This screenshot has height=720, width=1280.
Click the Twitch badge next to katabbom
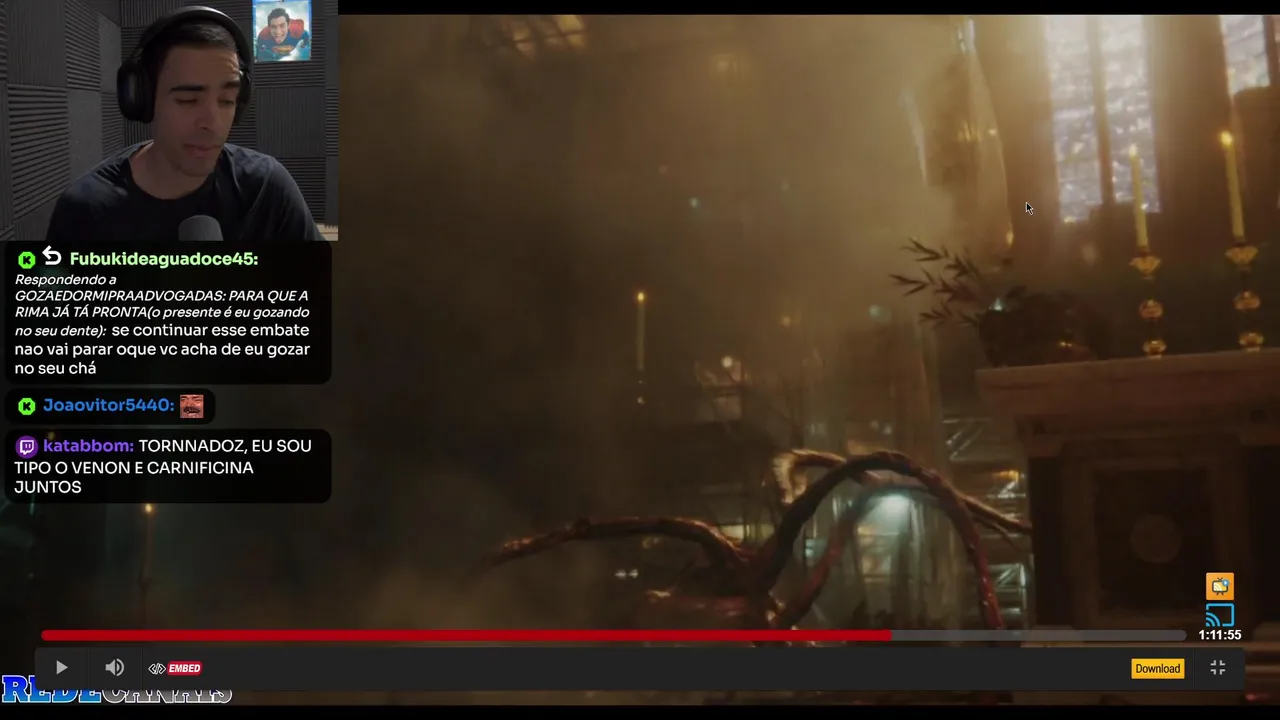[x=27, y=446]
